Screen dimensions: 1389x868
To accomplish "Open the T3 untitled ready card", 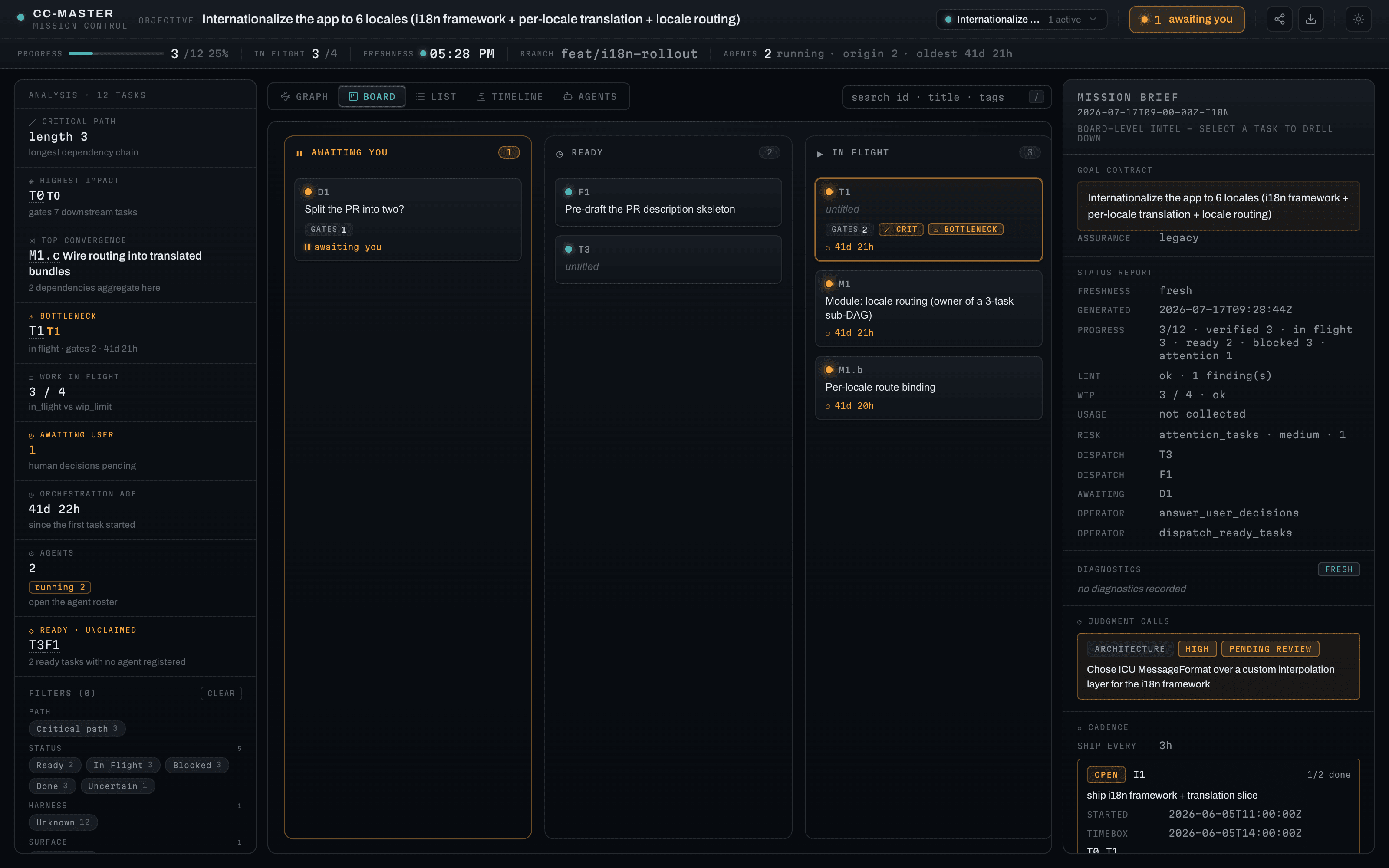I will point(668,259).
